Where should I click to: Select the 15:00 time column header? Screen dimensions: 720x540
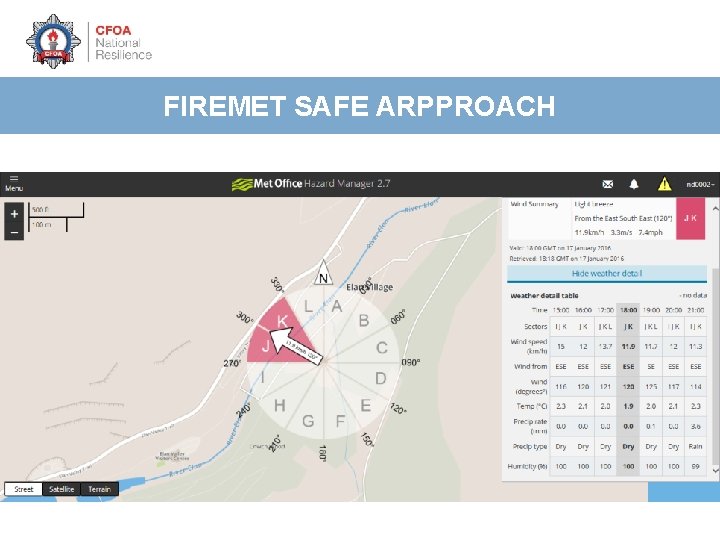tap(561, 310)
